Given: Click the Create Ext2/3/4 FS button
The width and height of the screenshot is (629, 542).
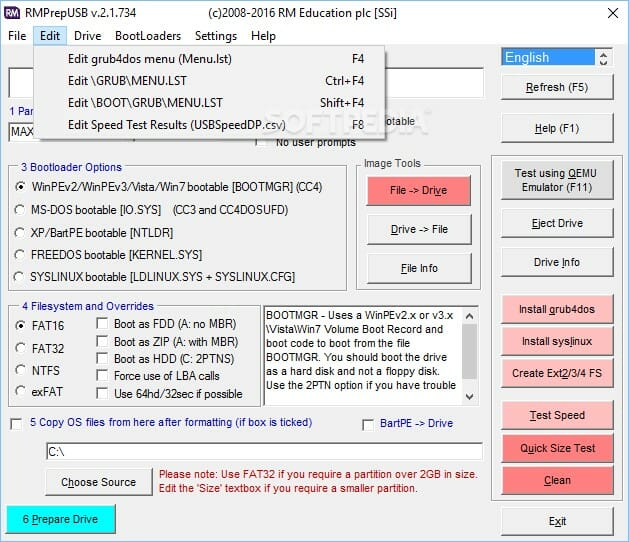Looking at the screenshot, I should pyautogui.click(x=557, y=374).
